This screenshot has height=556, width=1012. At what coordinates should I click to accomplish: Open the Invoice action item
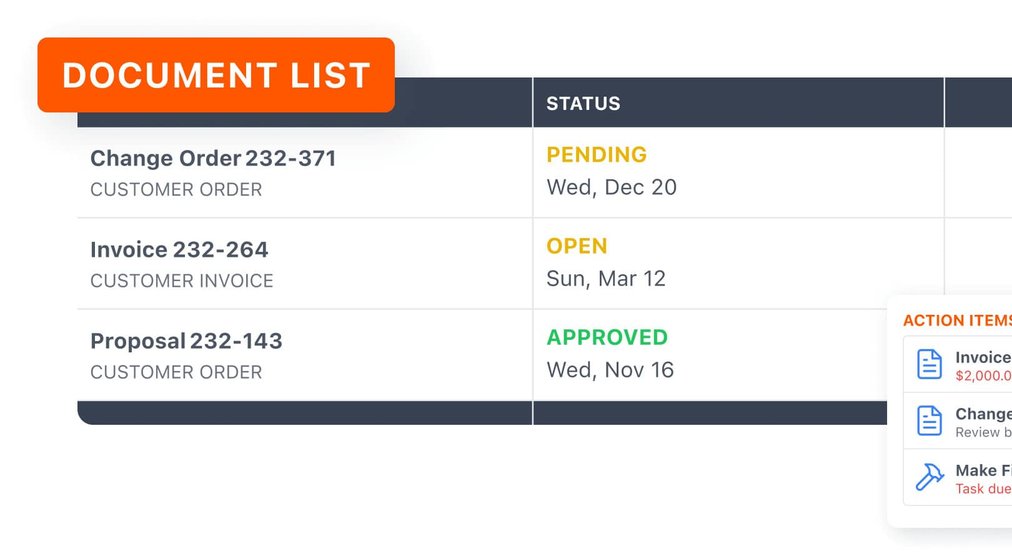pos(982,357)
